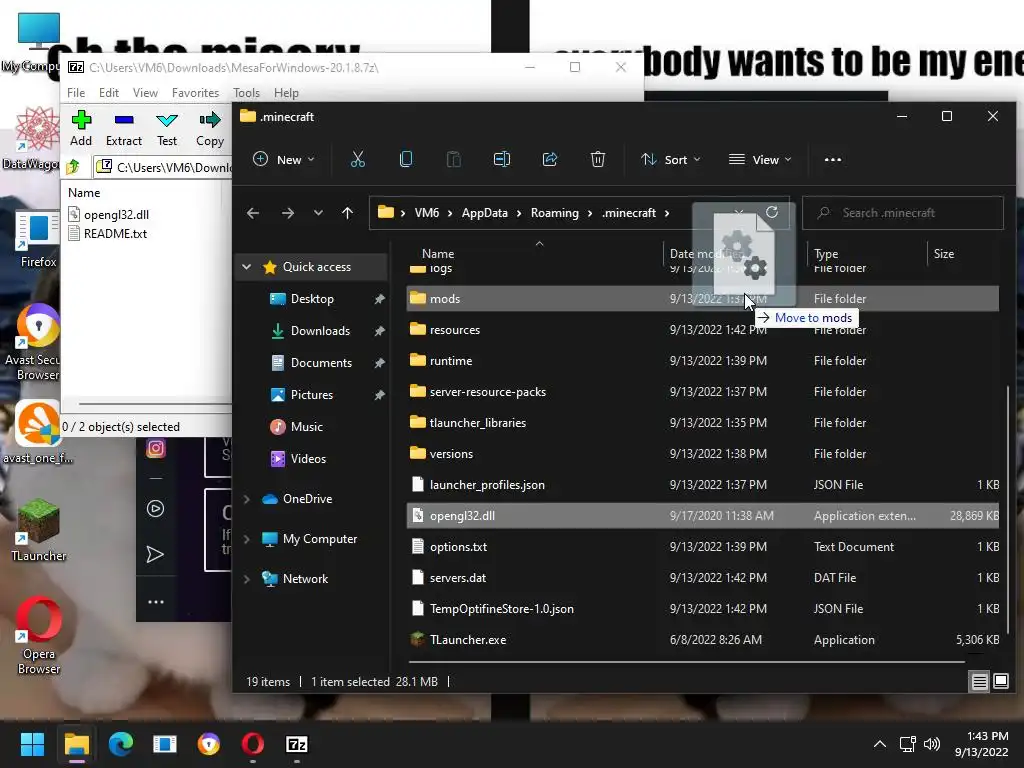Click the Share icon in Explorer toolbar
Image resolution: width=1024 pixels, height=768 pixels.
(x=550, y=159)
